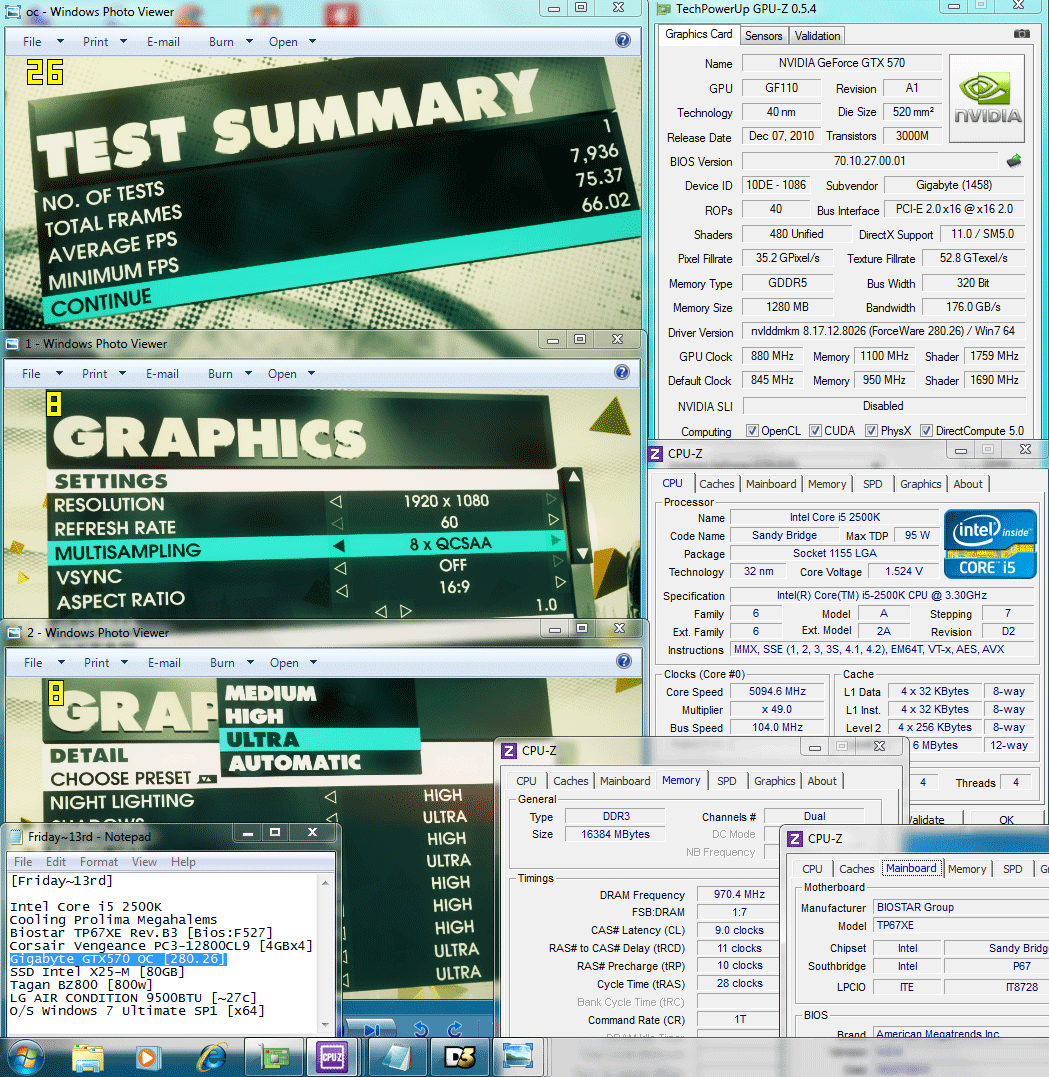Click E-mail in the 'oc' Photo Viewer toolbar
This screenshot has height=1077, width=1049.
[163, 42]
